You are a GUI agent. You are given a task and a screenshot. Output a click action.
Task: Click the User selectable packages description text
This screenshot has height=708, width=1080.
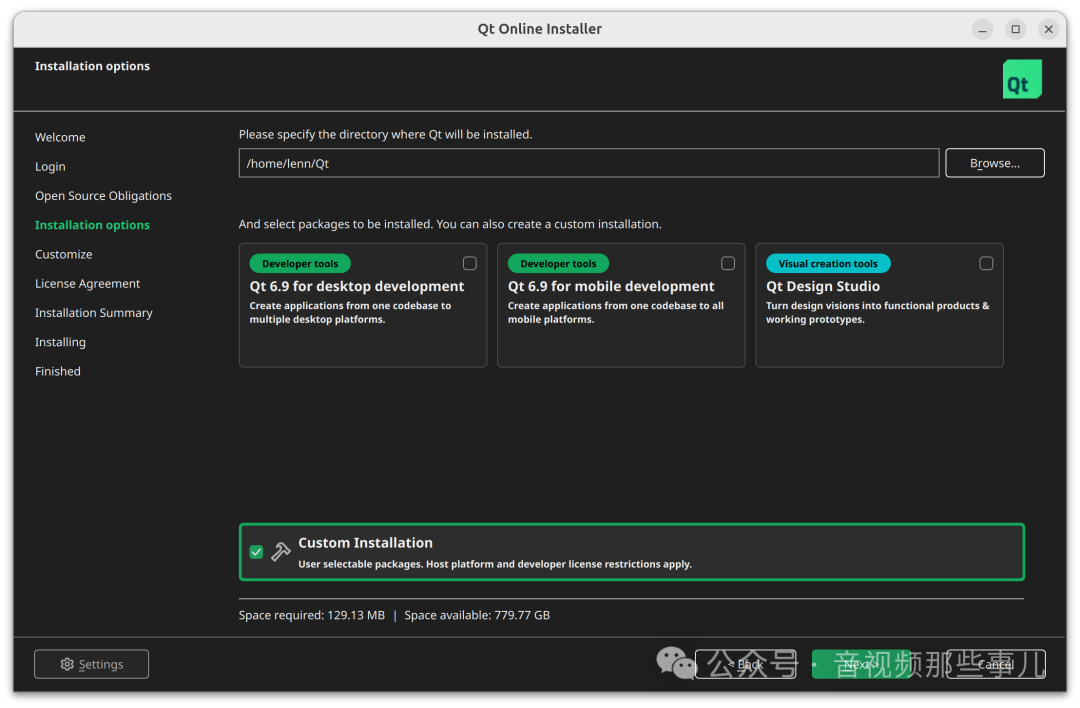point(495,564)
